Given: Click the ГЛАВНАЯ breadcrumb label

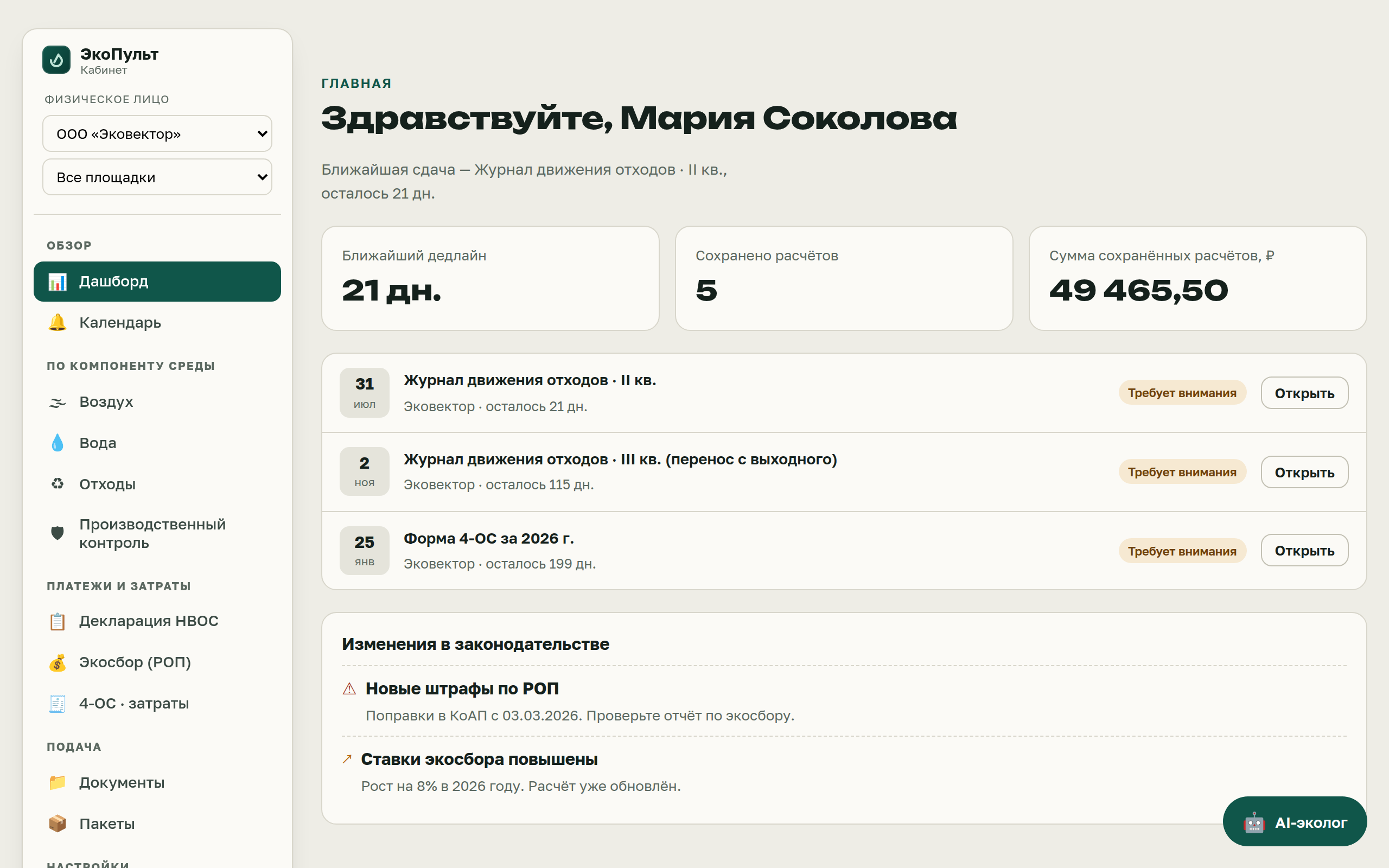Looking at the screenshot, I should (x=356, y=83).
